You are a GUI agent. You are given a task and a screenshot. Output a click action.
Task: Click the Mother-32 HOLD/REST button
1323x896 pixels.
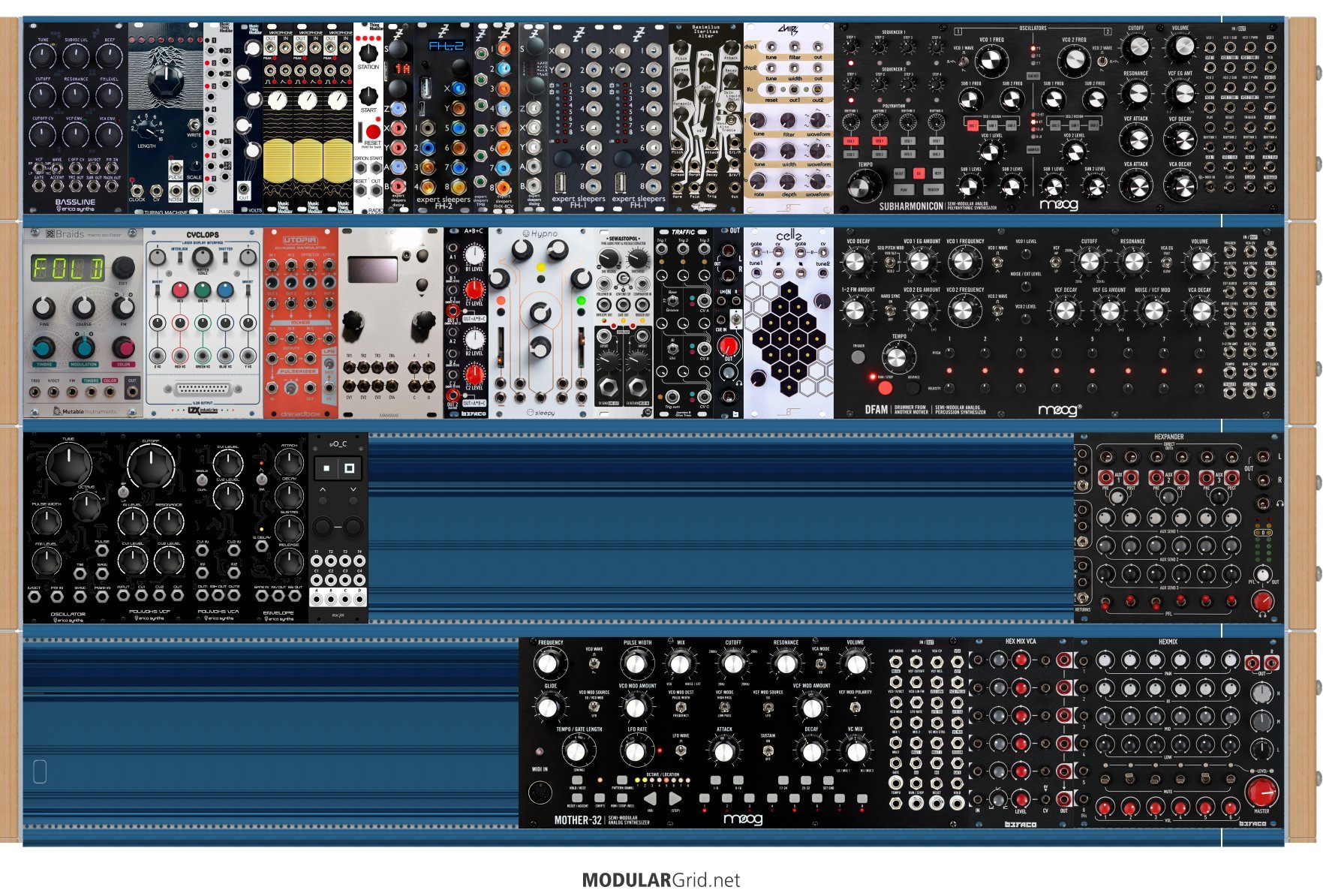577,780
